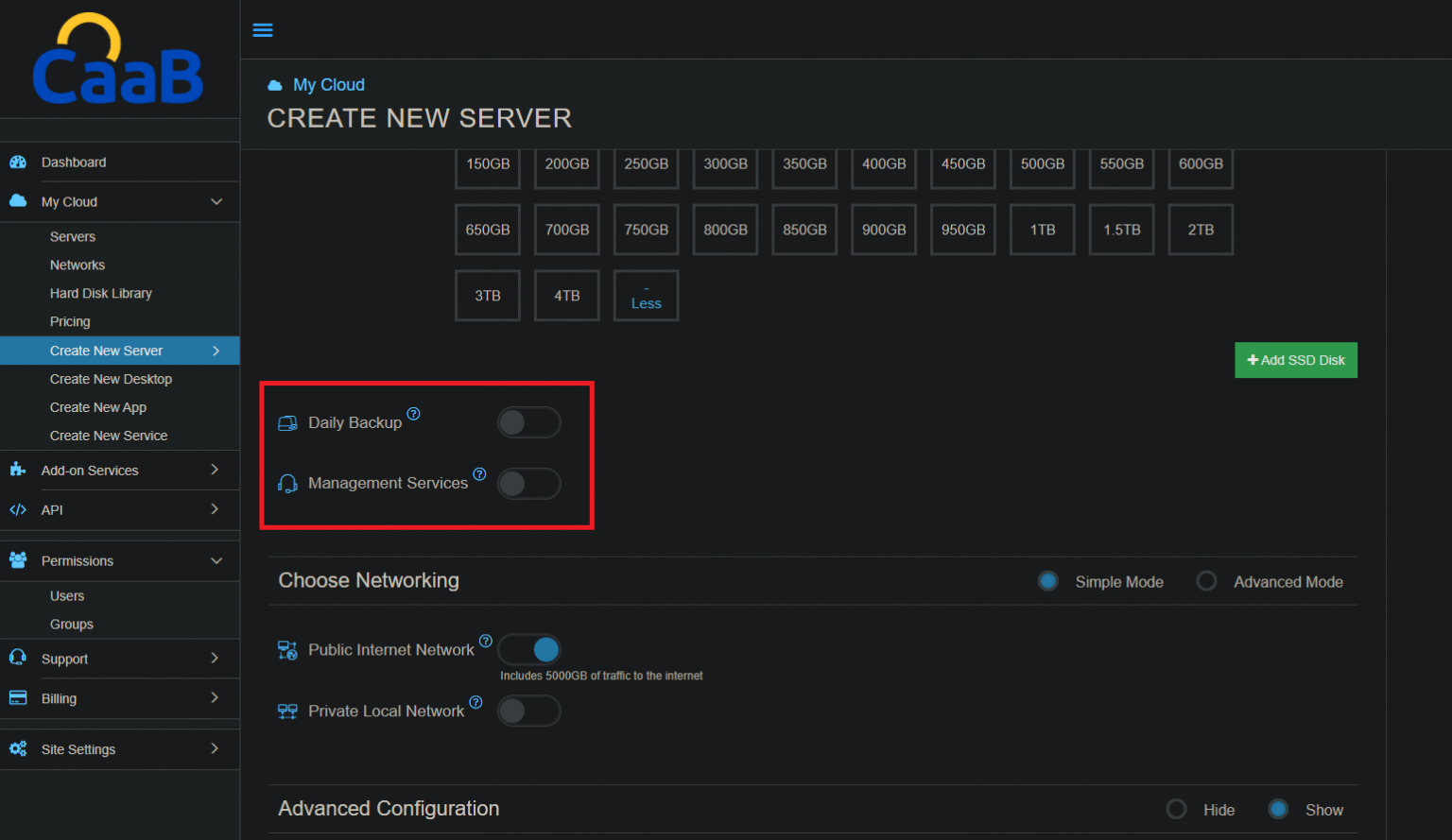This screenshot has width=1452, height=840.
Task: Enable the Management Services toggle
Action: coord(529,484)
